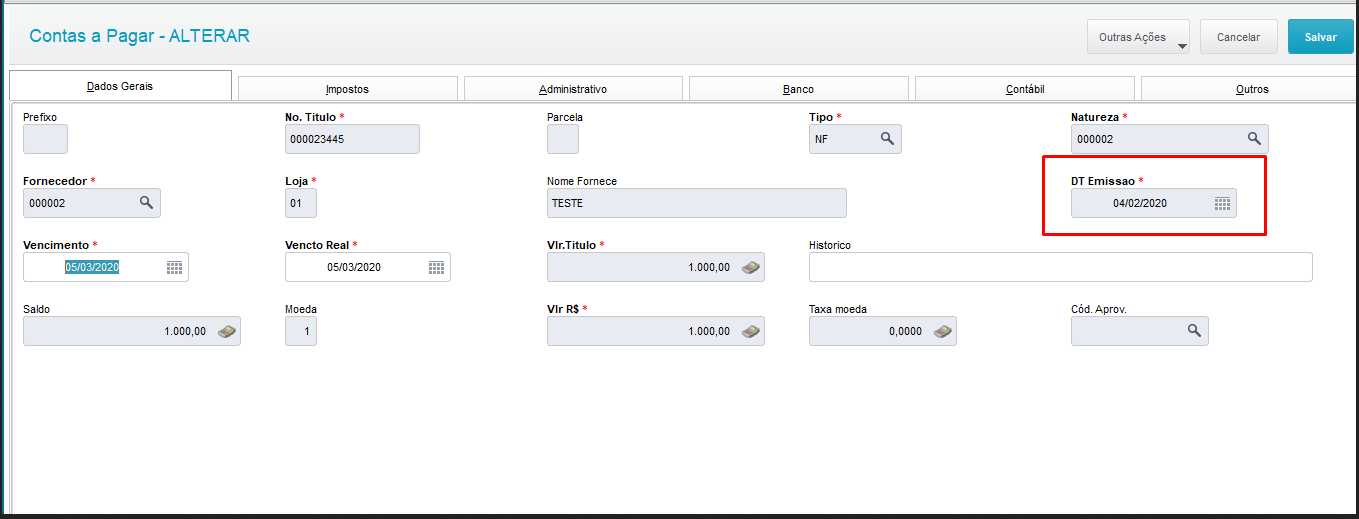Click the No. Titulo field 000023445
The height and width of the screenshot is (519, 1359).
352,139
